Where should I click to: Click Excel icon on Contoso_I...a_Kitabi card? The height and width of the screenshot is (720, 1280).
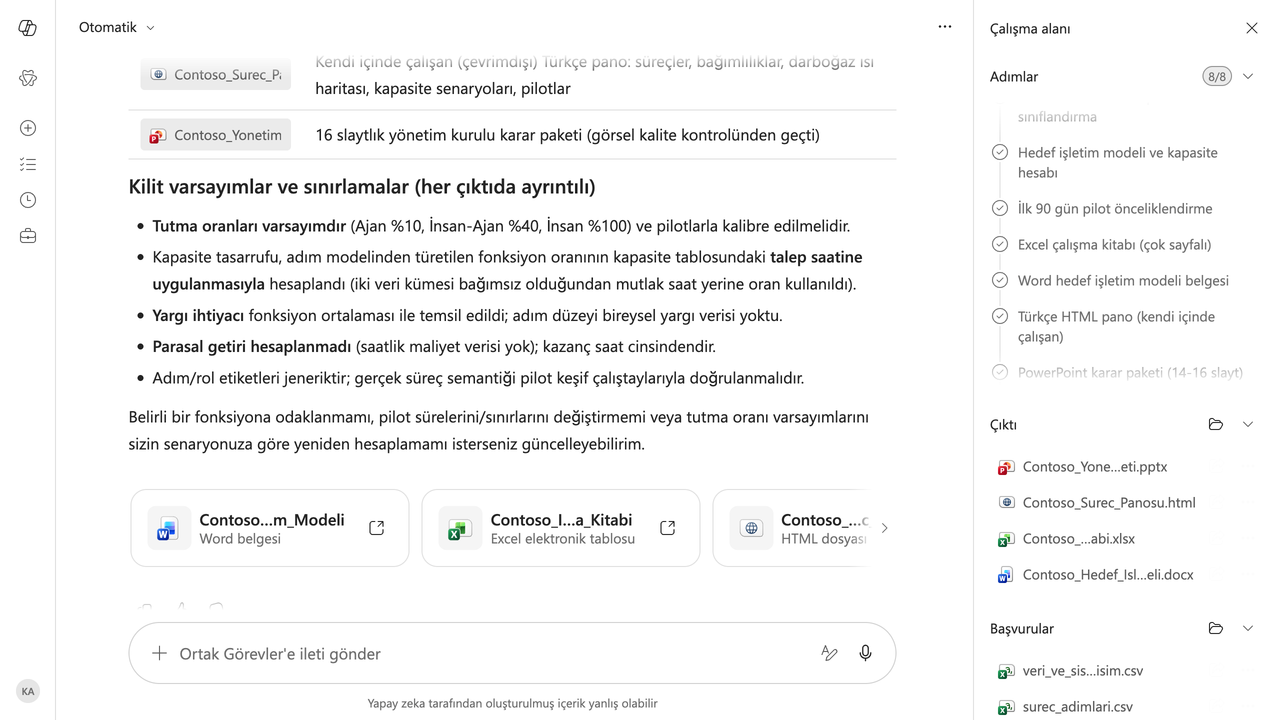(x=459, y=529)
